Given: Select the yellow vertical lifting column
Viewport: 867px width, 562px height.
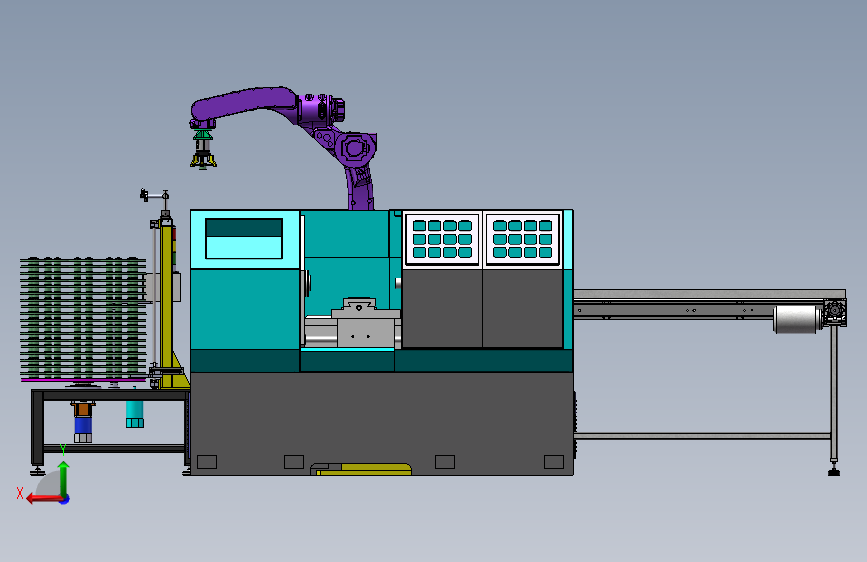Looking at the screenshot, I should pos(166,304).
